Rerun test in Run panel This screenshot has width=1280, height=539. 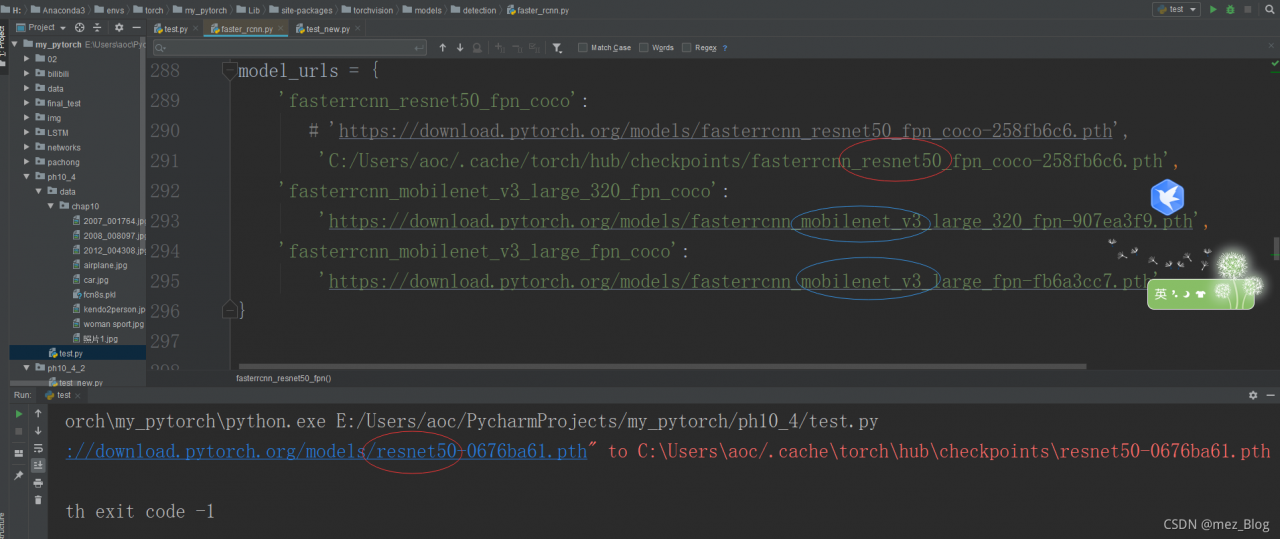(x=18, y=413)
